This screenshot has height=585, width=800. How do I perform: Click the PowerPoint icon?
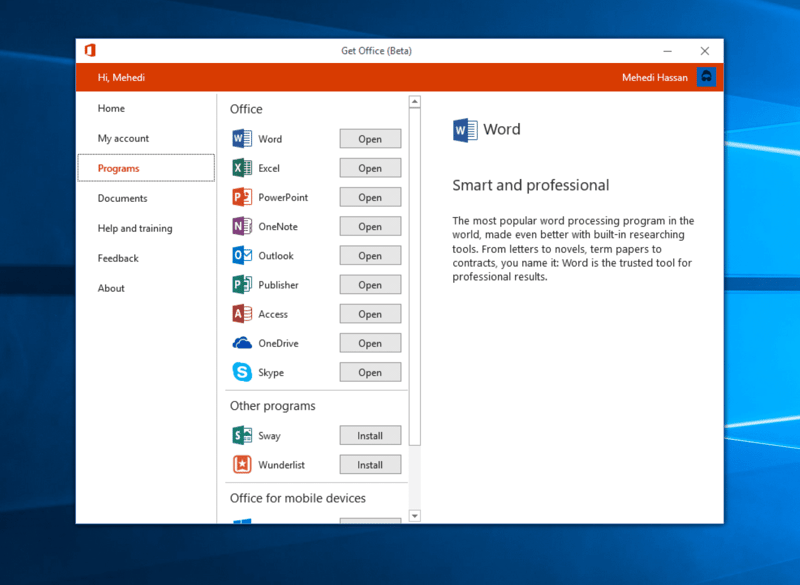(x=241, y=197)
